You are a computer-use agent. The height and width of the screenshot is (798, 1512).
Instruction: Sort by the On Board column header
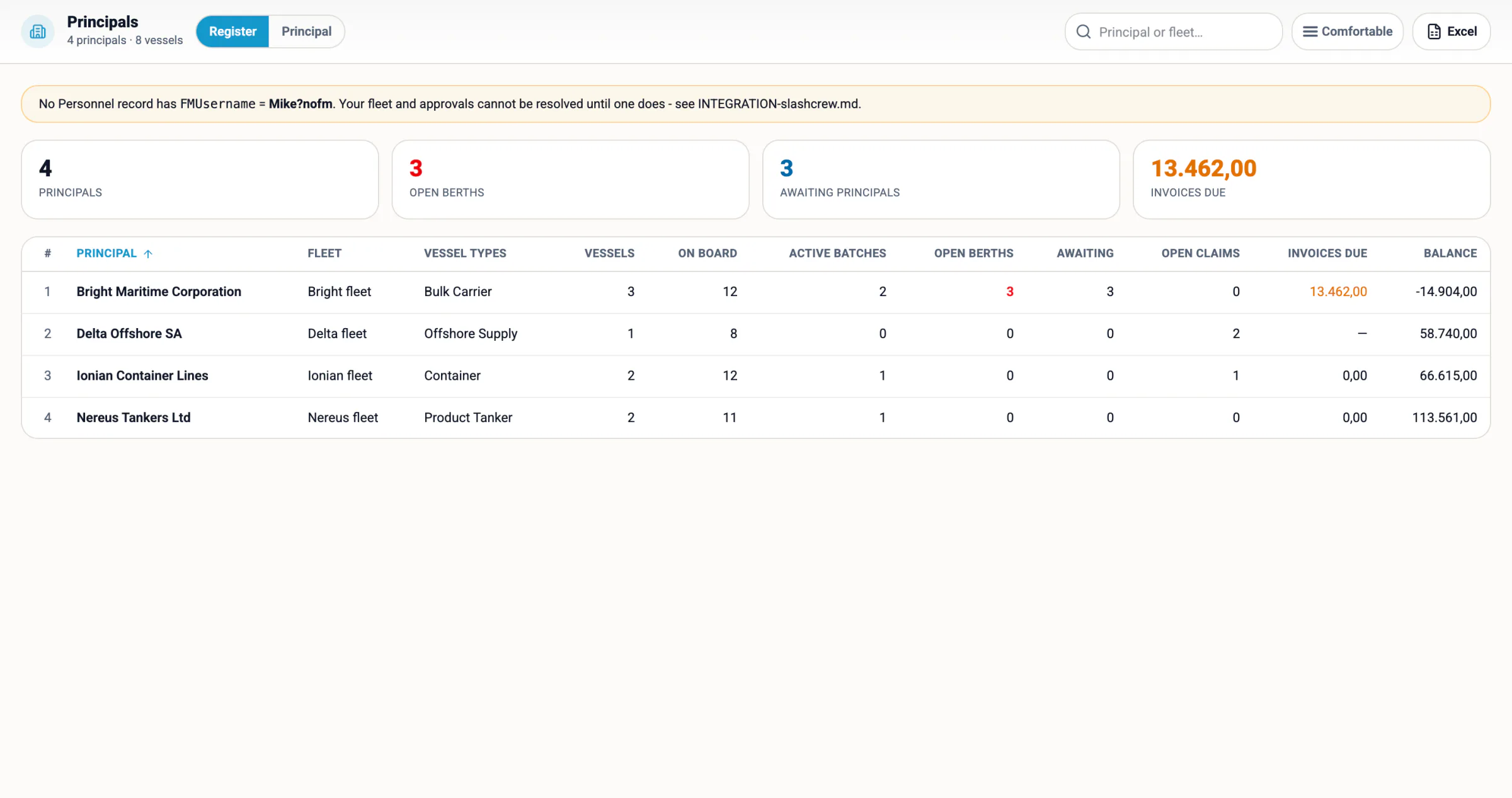coord(707,253)
